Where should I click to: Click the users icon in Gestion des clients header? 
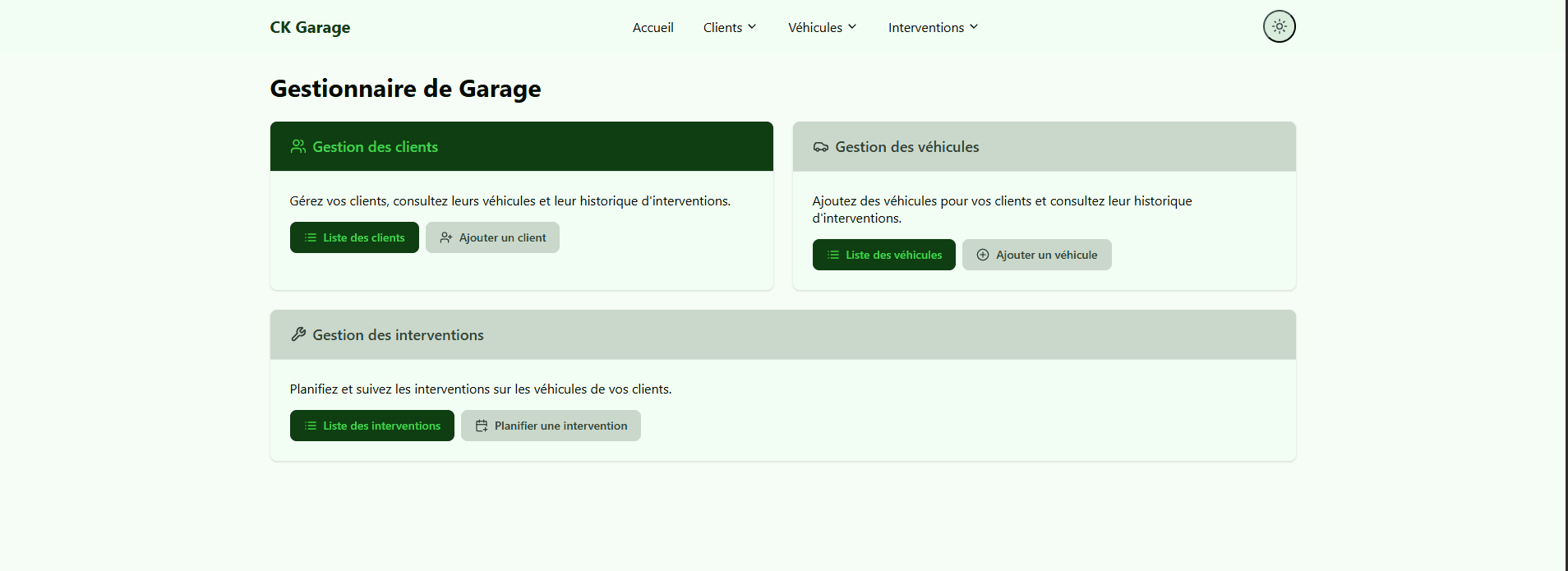click(x=298, y=146)
